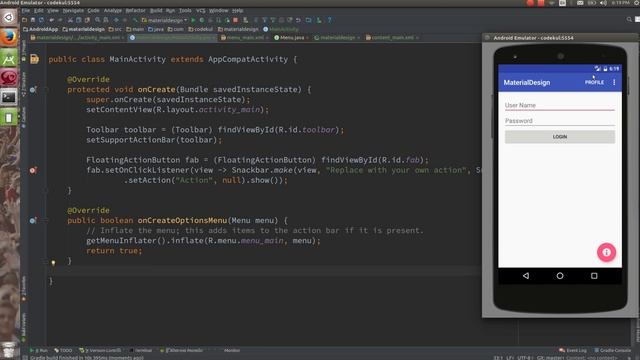
Task: Click the Open folder toolbar icon
Action: pyautogui.click(x=24, y=20)
